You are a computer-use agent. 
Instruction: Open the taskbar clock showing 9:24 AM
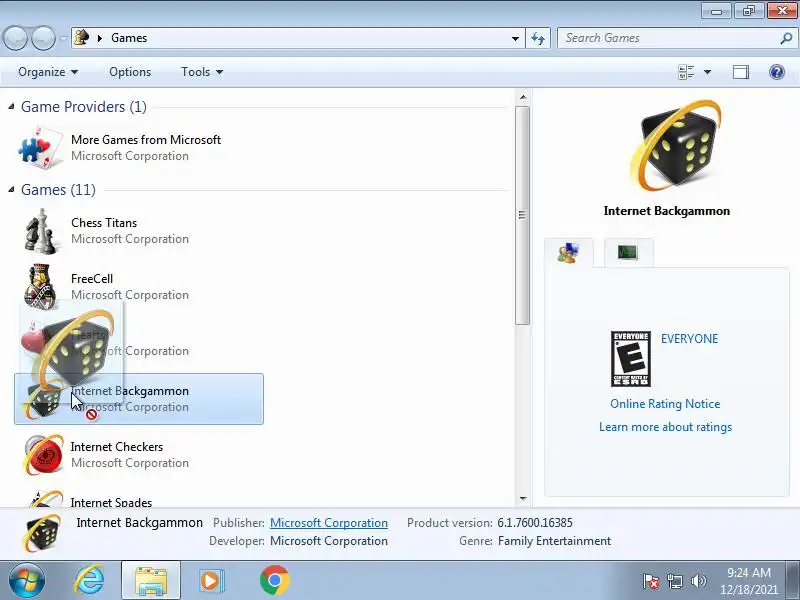point(748,581)
